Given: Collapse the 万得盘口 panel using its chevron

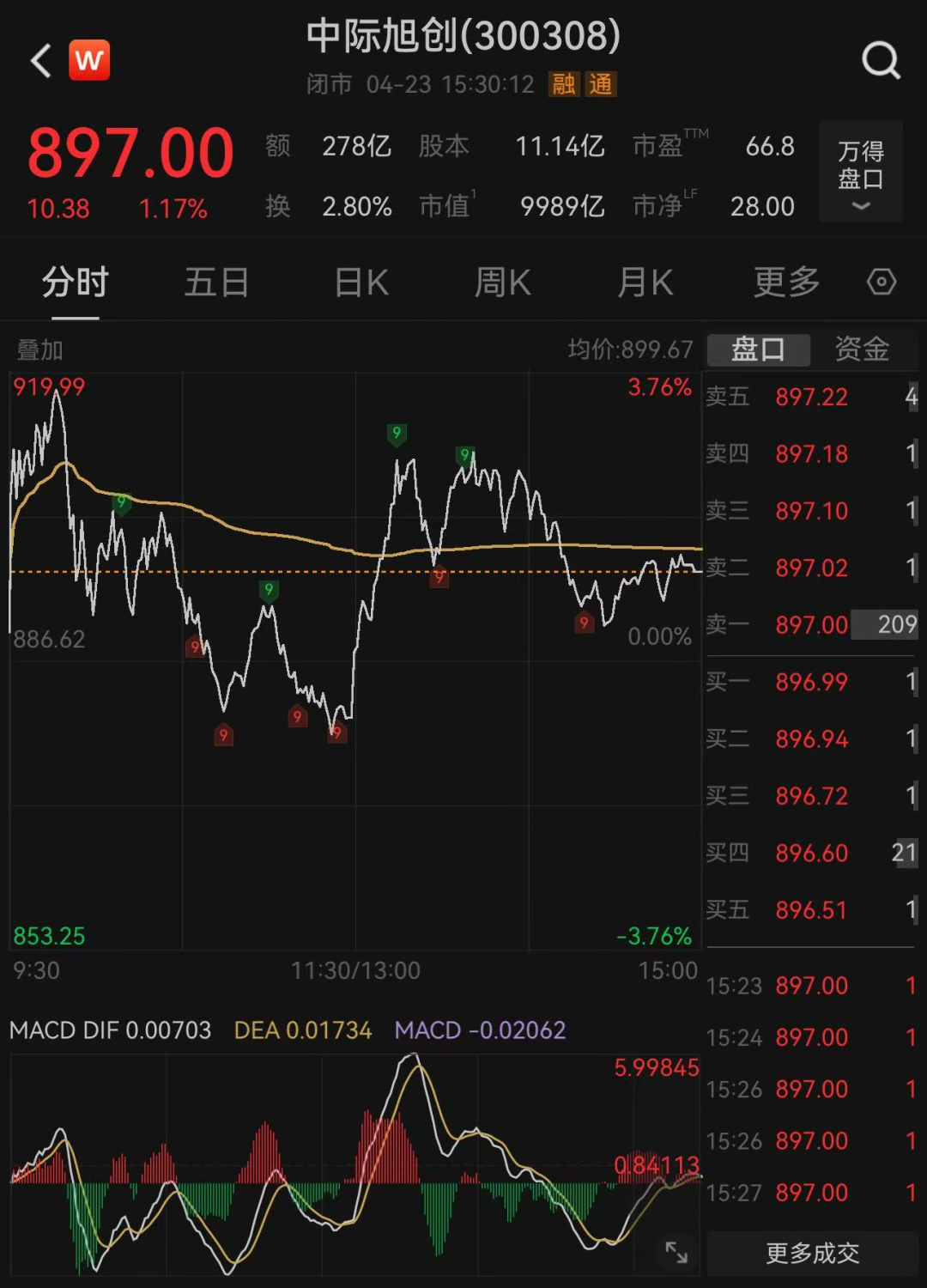Looking at the screenshot, I should pyautogui.click(x=861, y=206).
